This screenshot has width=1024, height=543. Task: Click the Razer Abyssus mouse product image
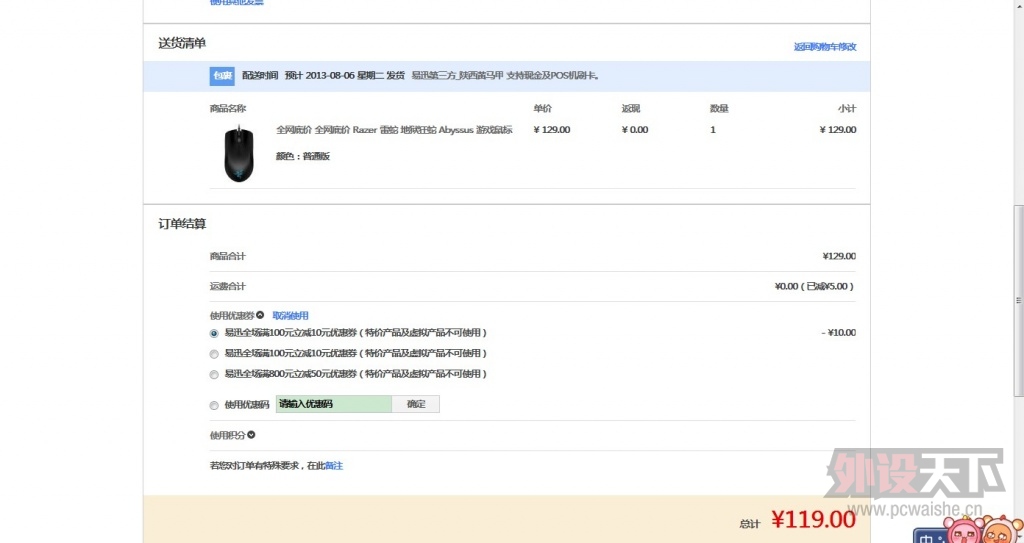point(239,154)
